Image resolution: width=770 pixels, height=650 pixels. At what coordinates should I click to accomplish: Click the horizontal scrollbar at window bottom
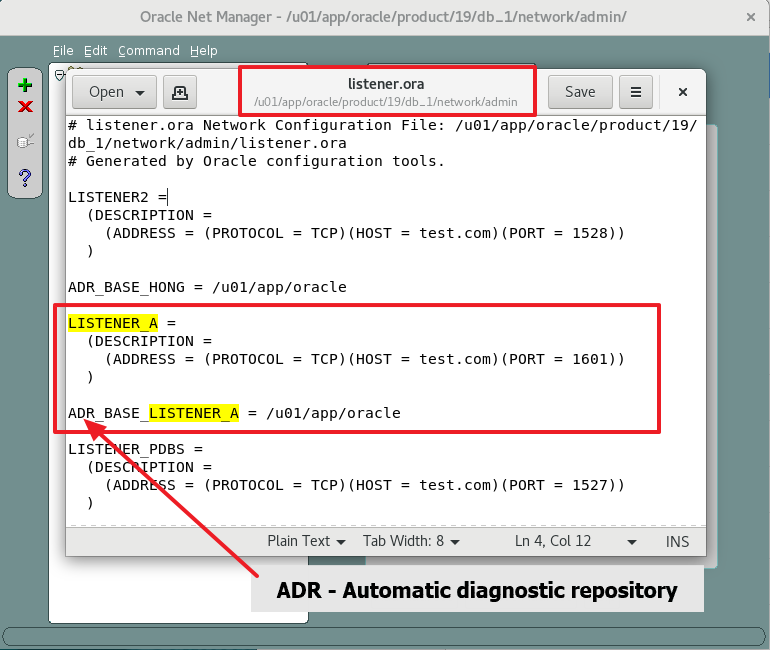pyautogui.click(x=384, y=636)
